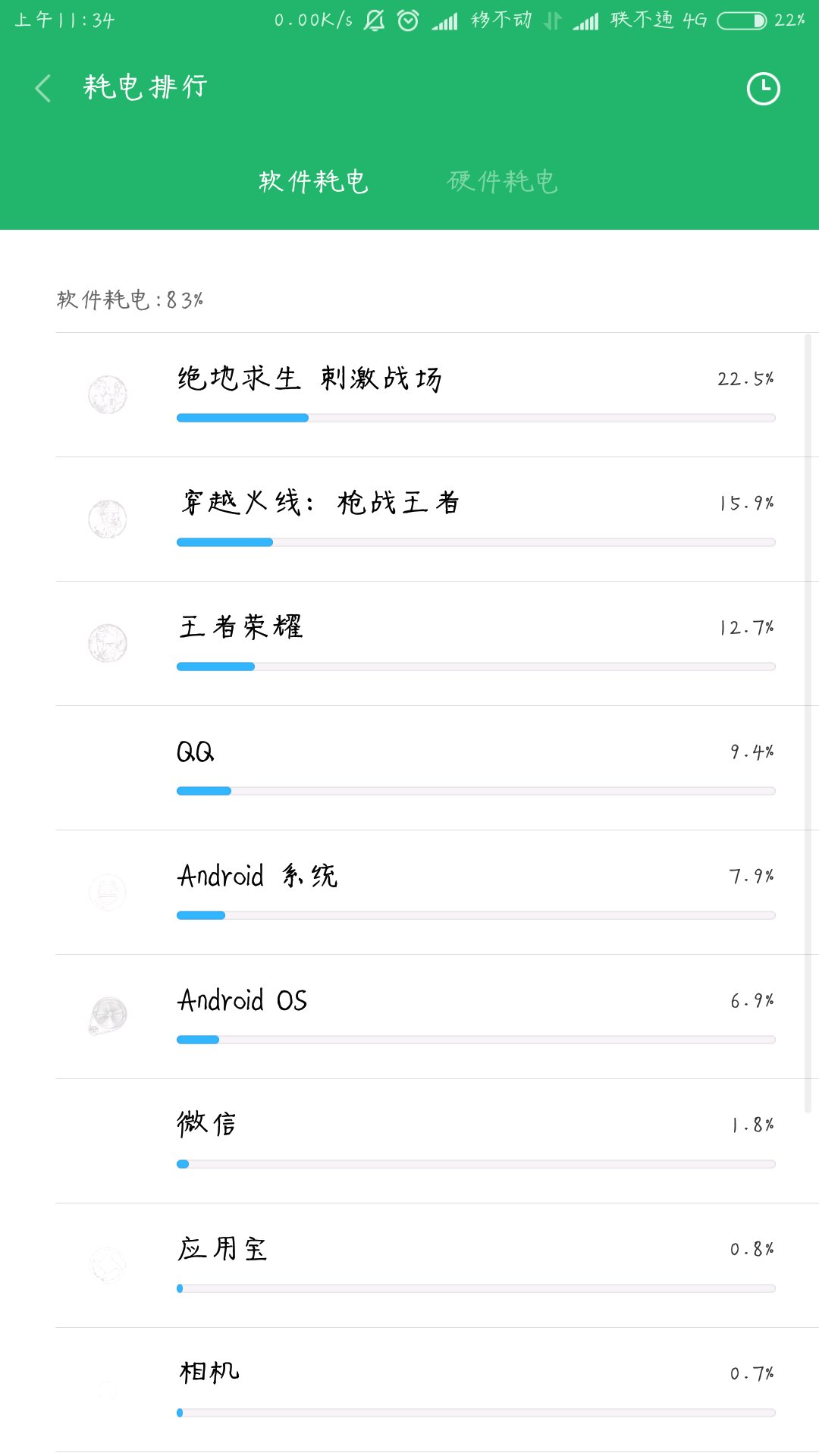Tap the Android 系统 app icon
Image resolution: width=819 pixels, height=1456 pixels.
pyautogui.click(x=108, y=892)
